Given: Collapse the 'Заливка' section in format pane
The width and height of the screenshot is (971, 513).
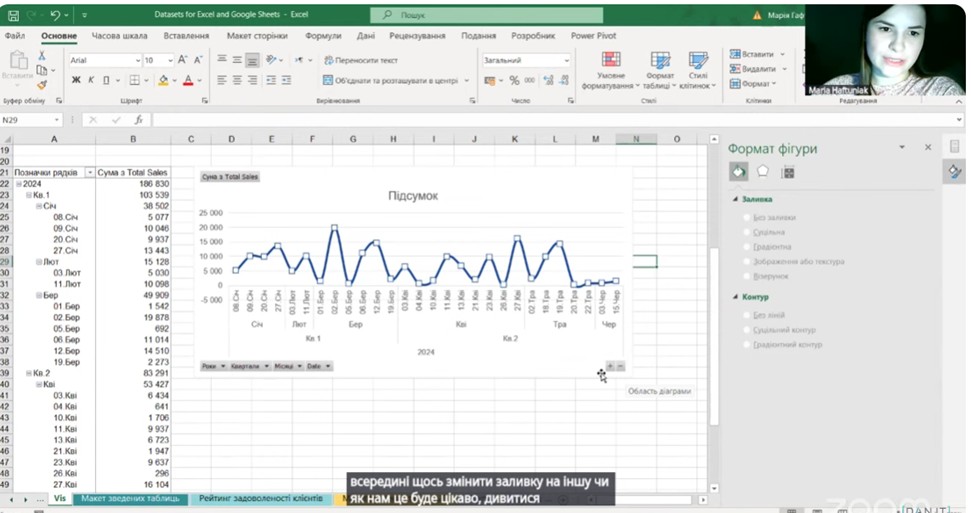Looking at the screenshot, I should pos(735,199).
